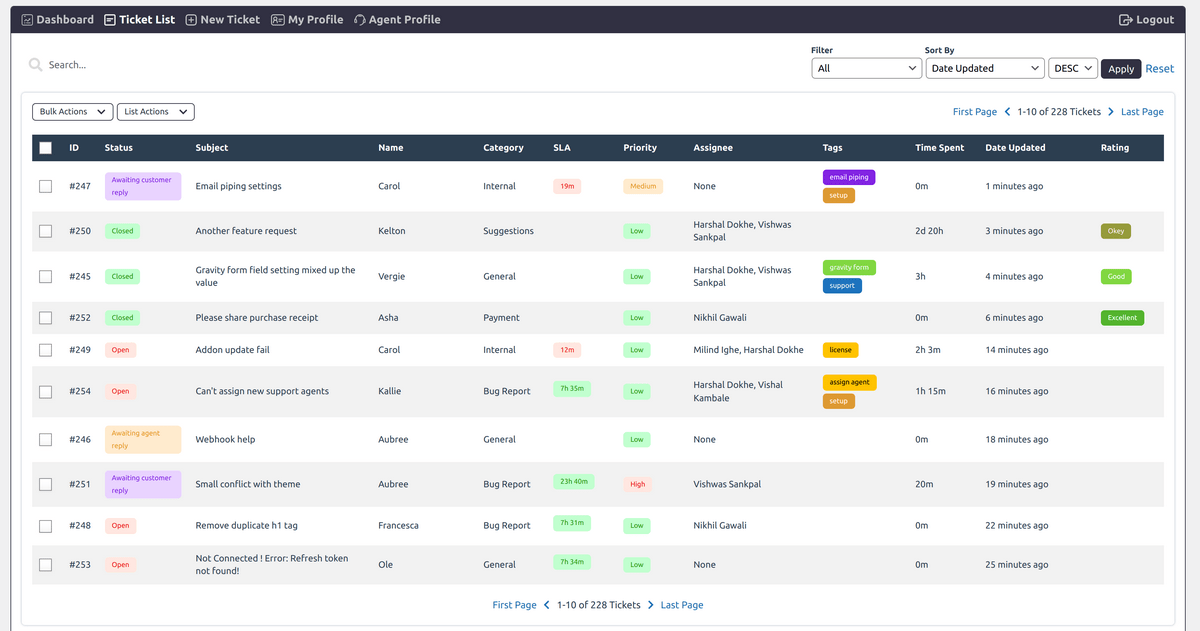Click the yellow 'license' tag

coord(841,350)
